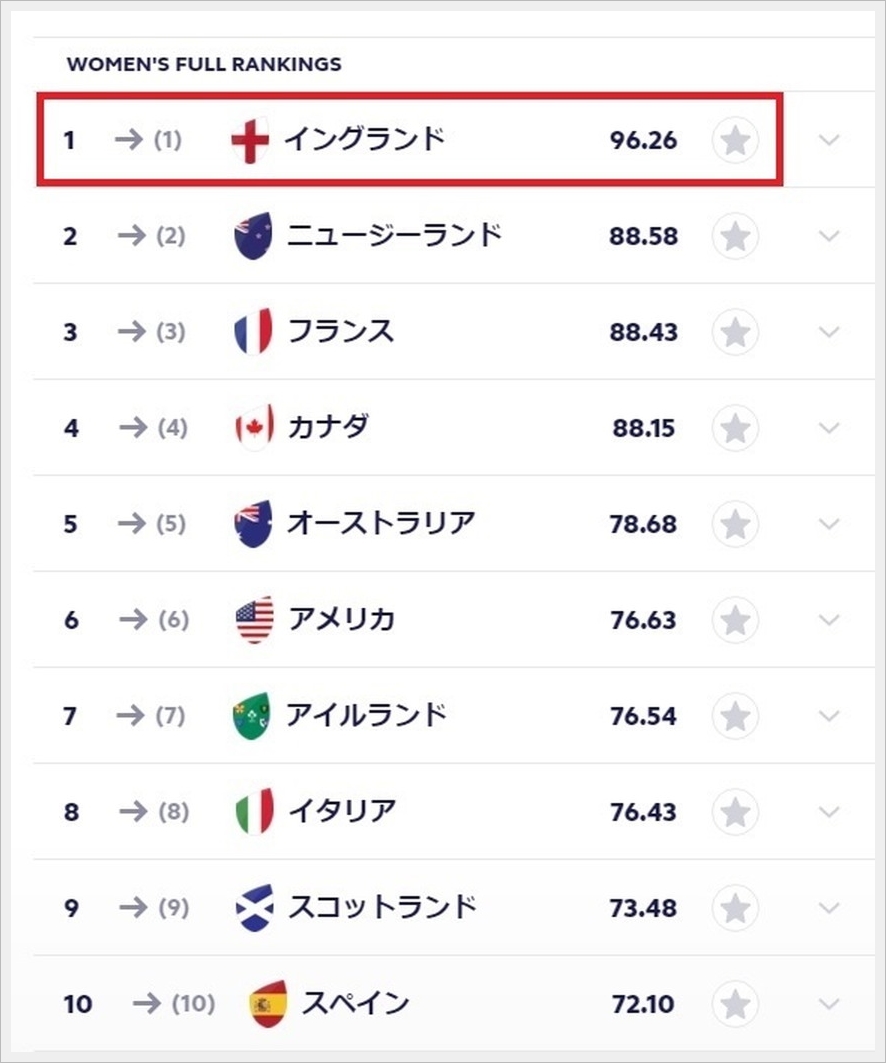Click the USA flag icon
The image size is (886, 1063).
click(x=253, y=620)
